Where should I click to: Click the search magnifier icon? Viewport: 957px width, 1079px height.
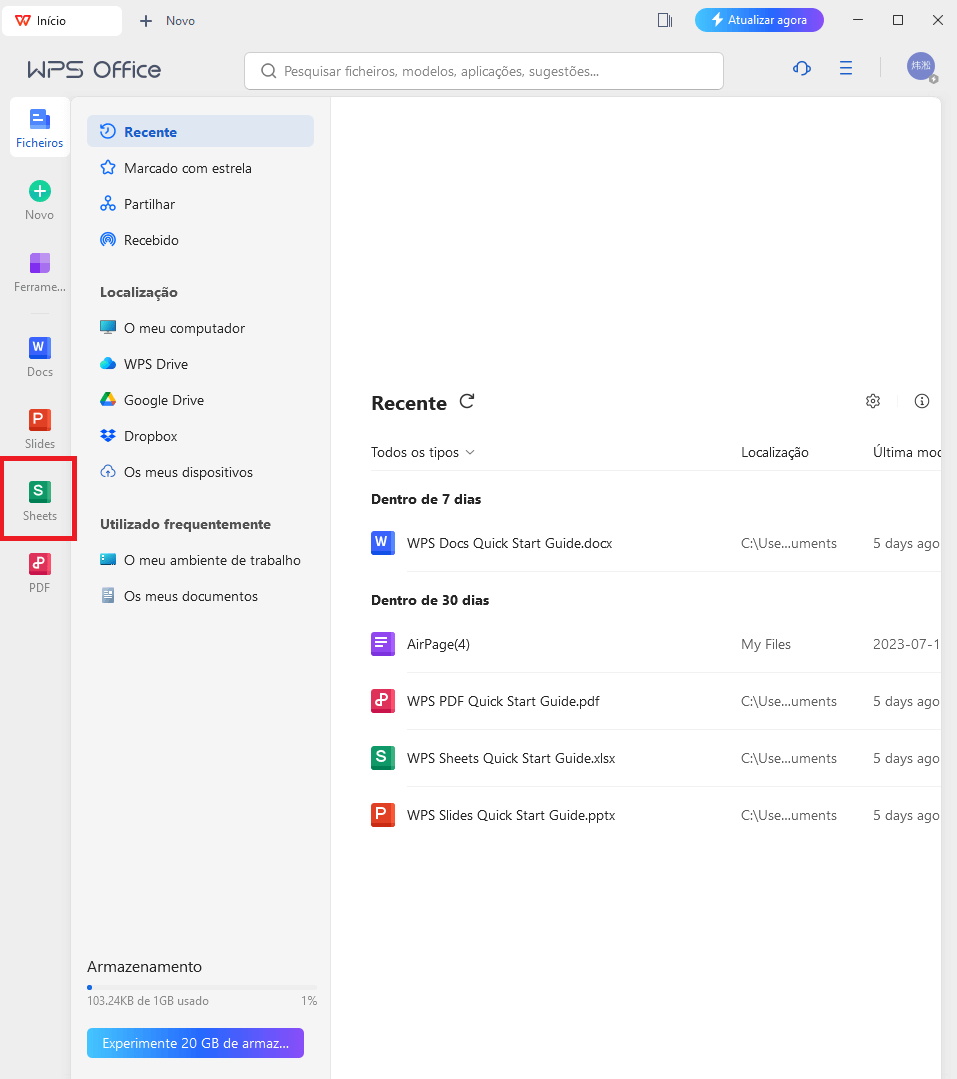click(x=269, y=72)
